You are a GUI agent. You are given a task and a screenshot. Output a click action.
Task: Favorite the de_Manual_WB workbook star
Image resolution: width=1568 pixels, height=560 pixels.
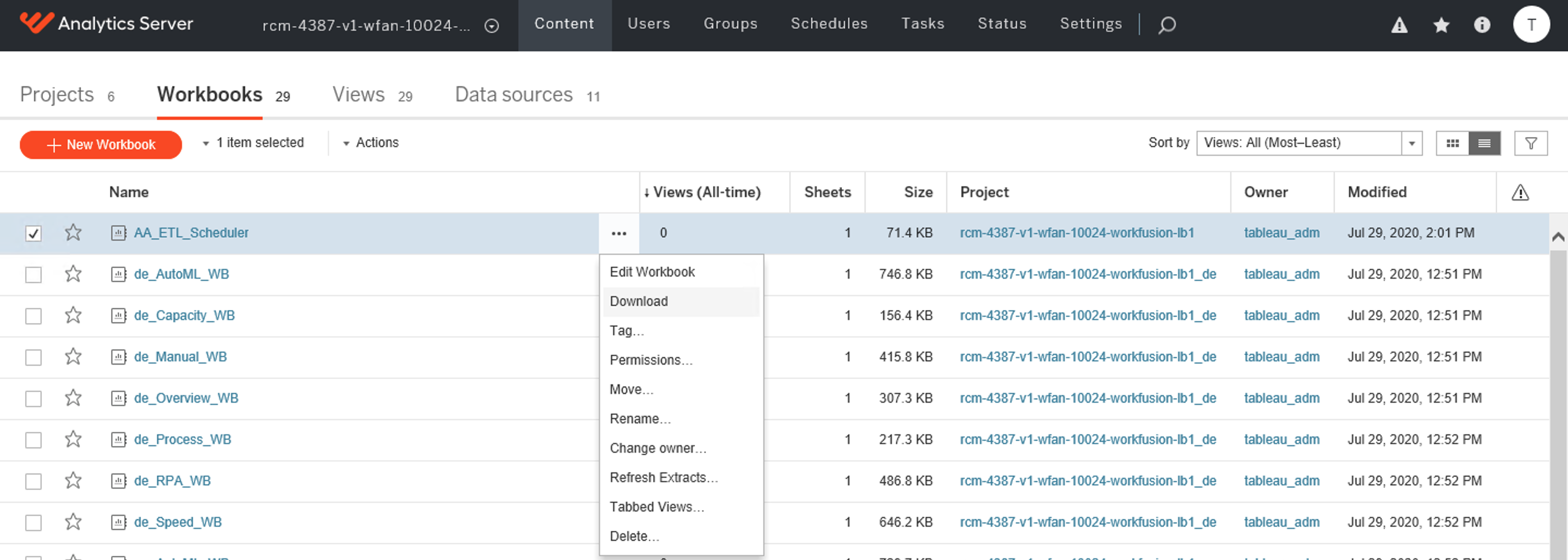73,356
